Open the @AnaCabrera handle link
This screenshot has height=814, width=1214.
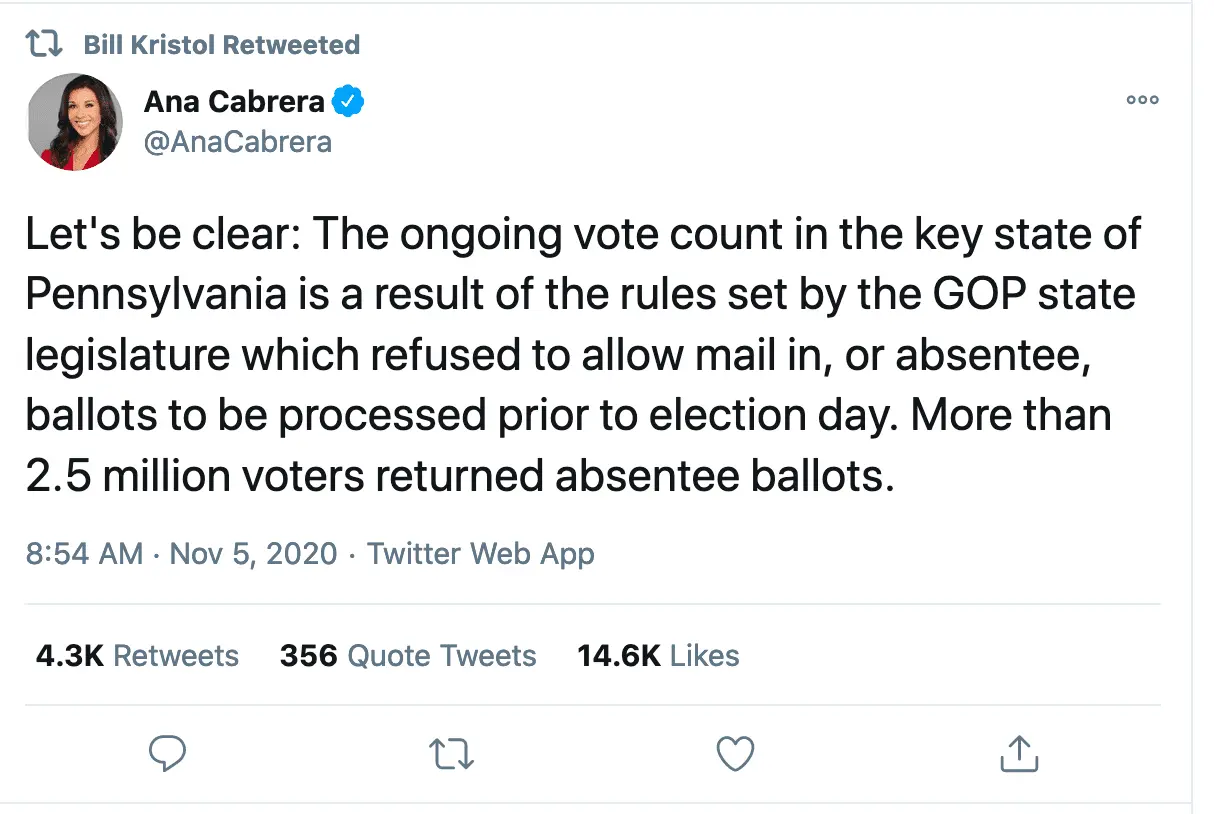(238, 142)
